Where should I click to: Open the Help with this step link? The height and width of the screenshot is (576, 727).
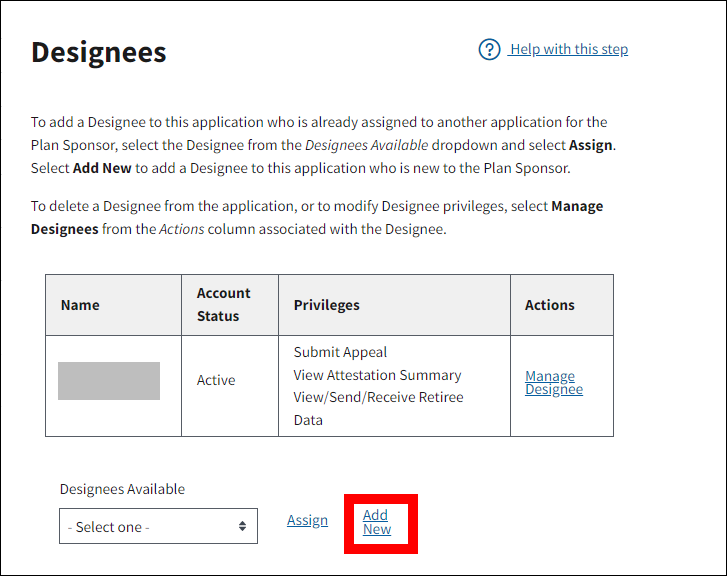(568, 50)
